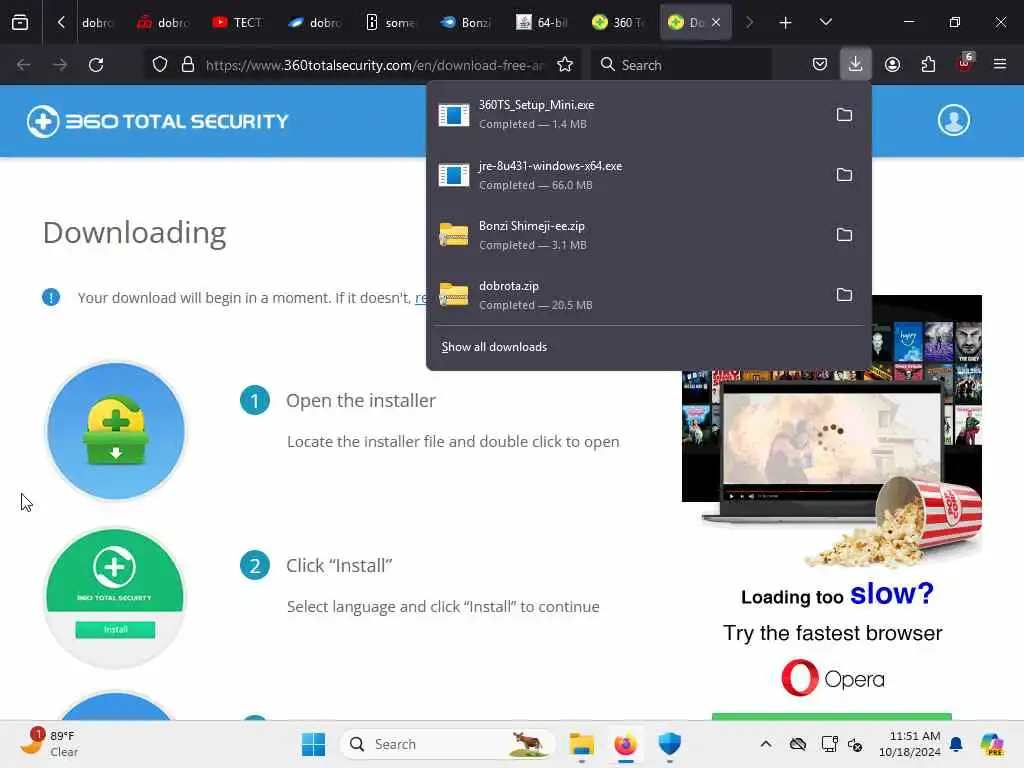Open the Bonzi Shimeji-ee.zip download
Image resolution: width=1024 pixels, height=768 pixels.
627,234
